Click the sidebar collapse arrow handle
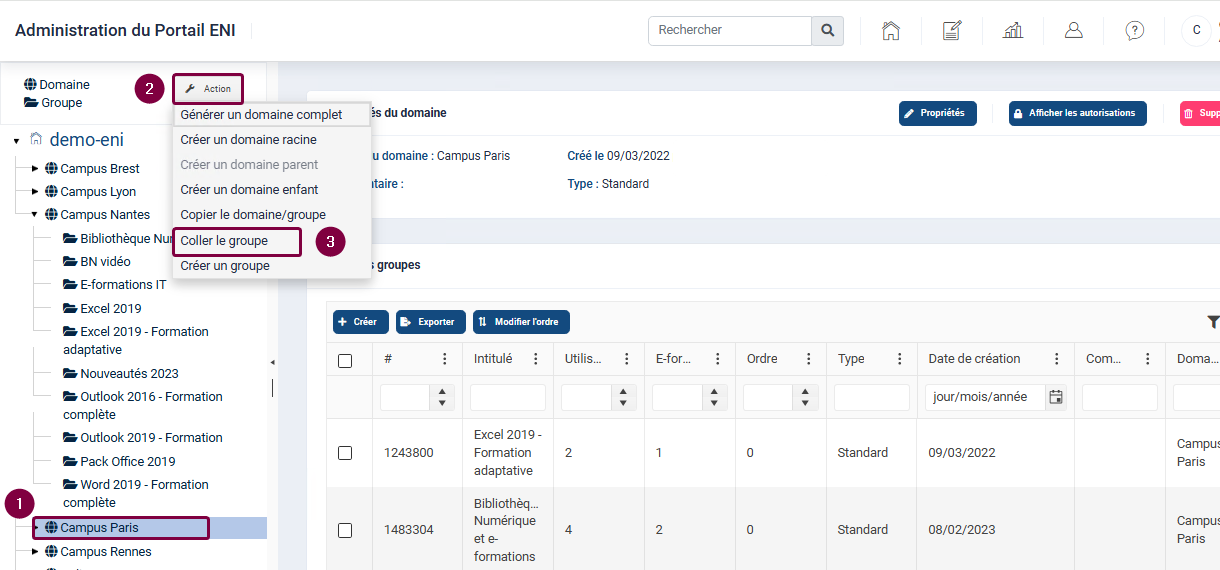This screenshot has height=570, width=1220. pos(272,361)
